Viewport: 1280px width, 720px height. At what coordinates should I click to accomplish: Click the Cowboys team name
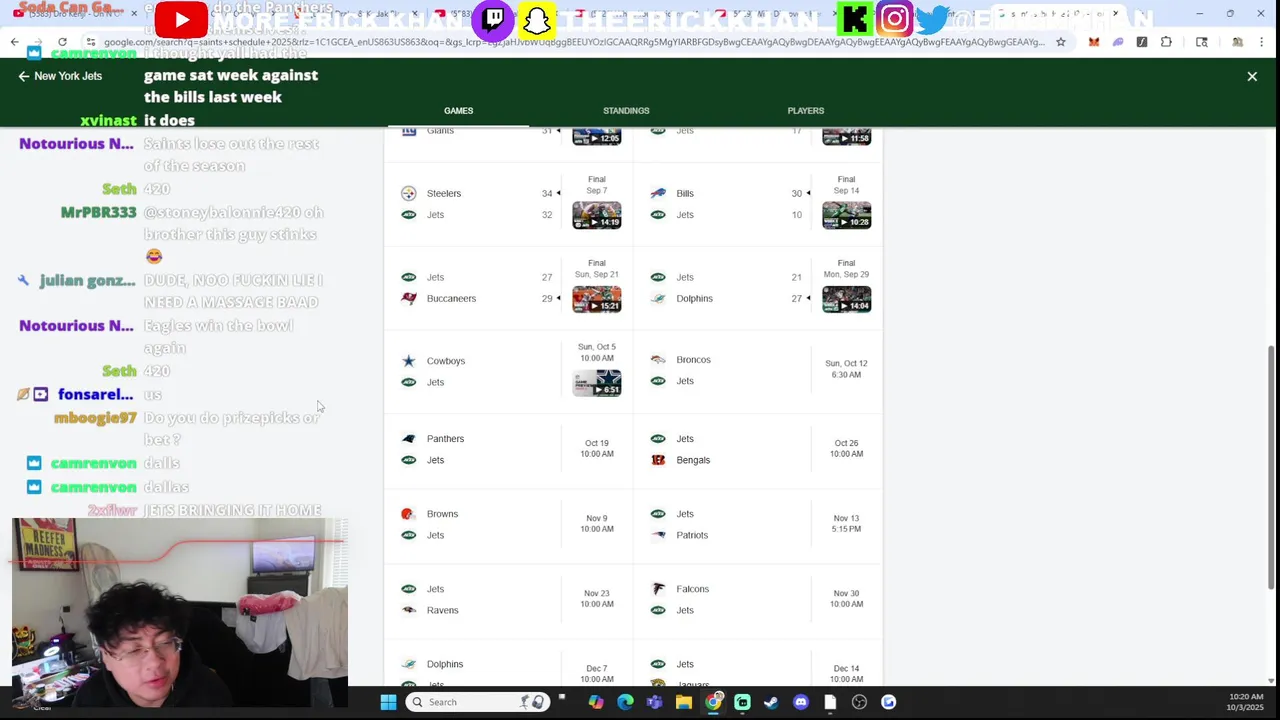(x=446, y=361)
